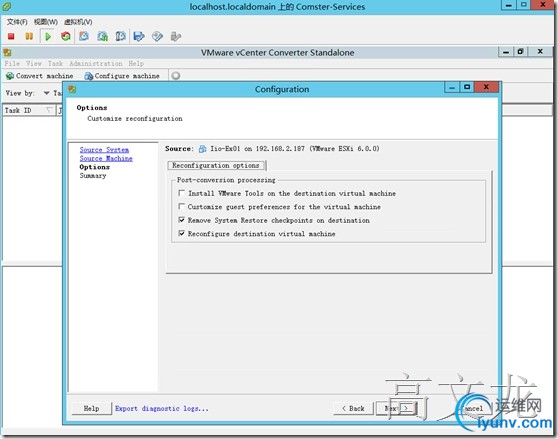Minimize the Configuration dialog
The height and width of the screenshot is (439, 558).
[x=452, y=87]
